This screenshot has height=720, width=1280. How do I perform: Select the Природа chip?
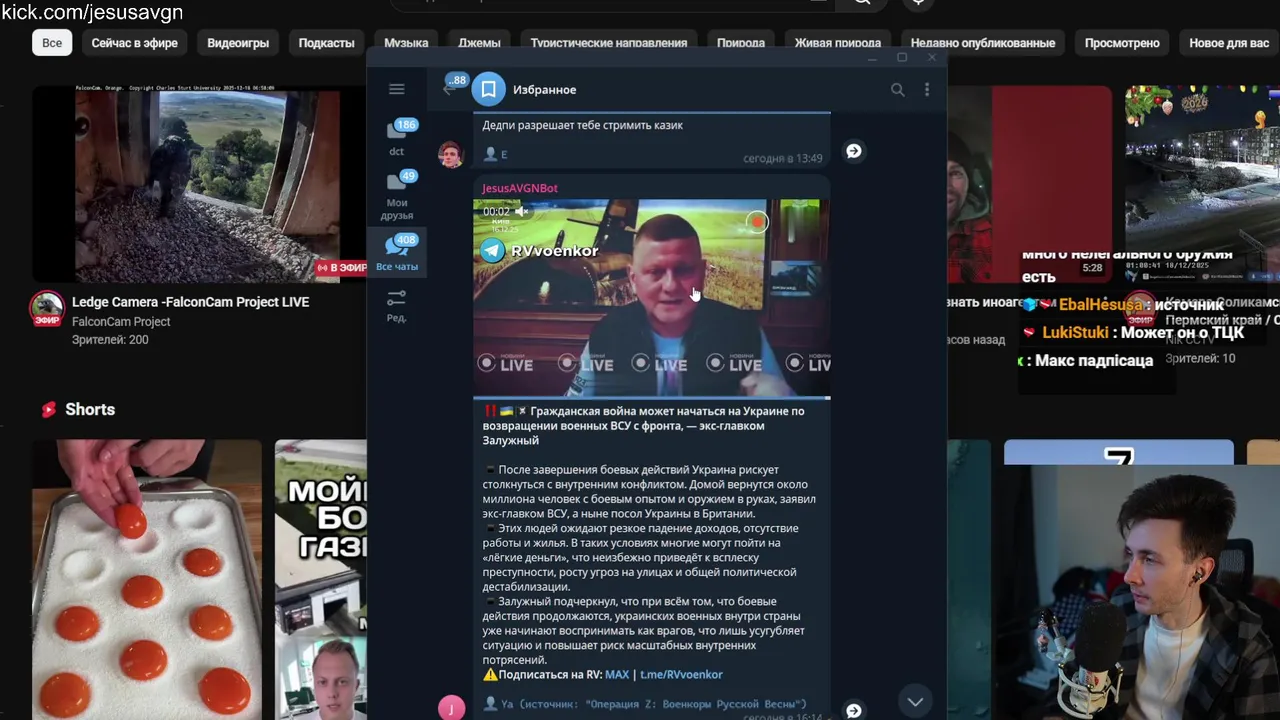coord(741,43)
